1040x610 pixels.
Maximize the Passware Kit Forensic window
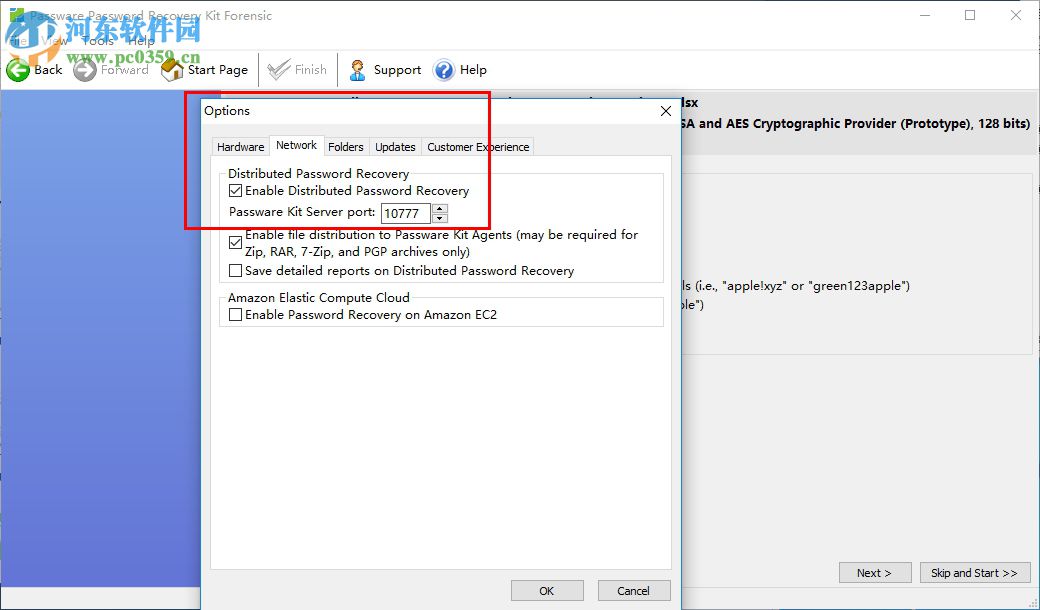[x=970, y=15]
